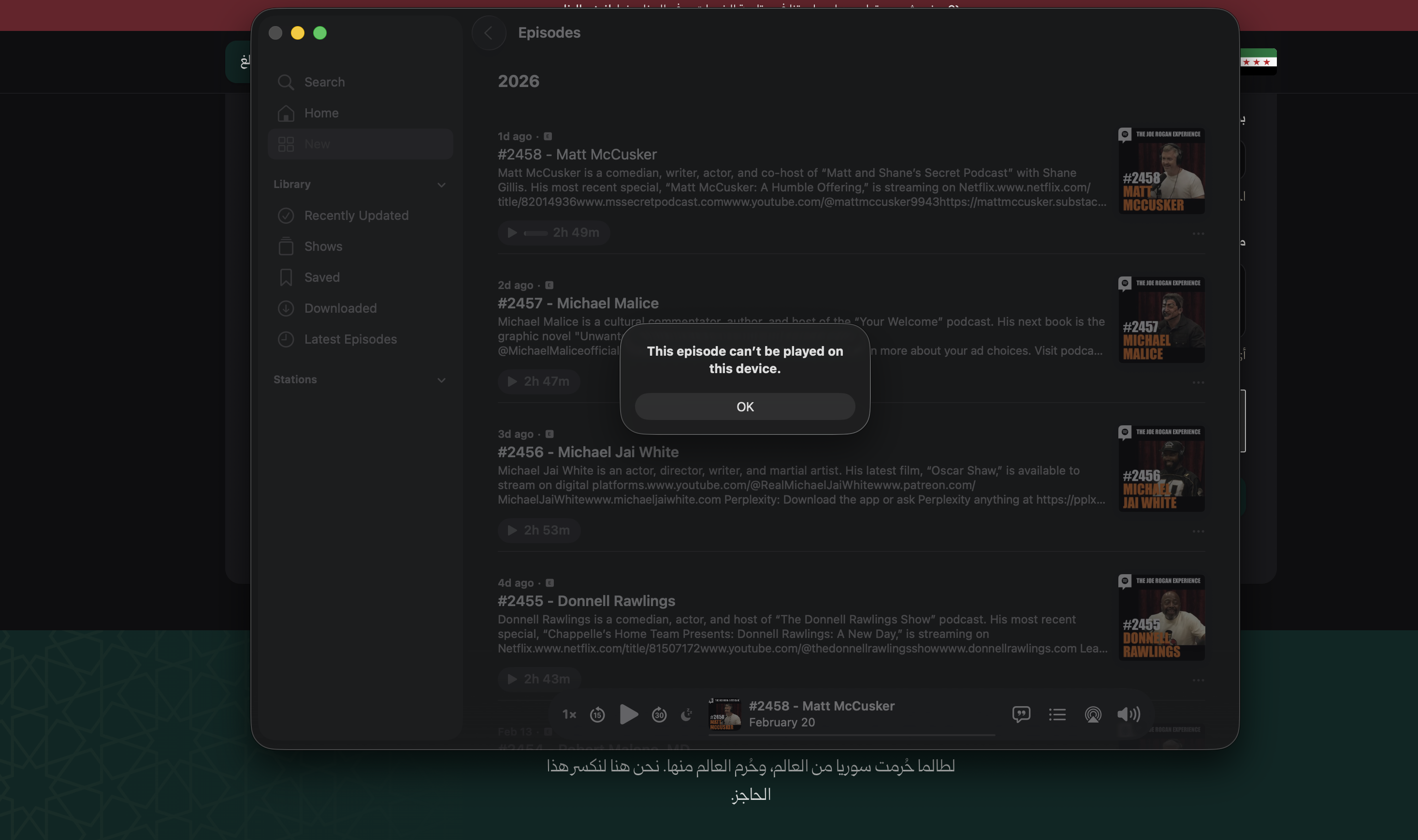Show the Playing Next queue list
This screenshot has width=1418, height=840.
coord(1057,714)
